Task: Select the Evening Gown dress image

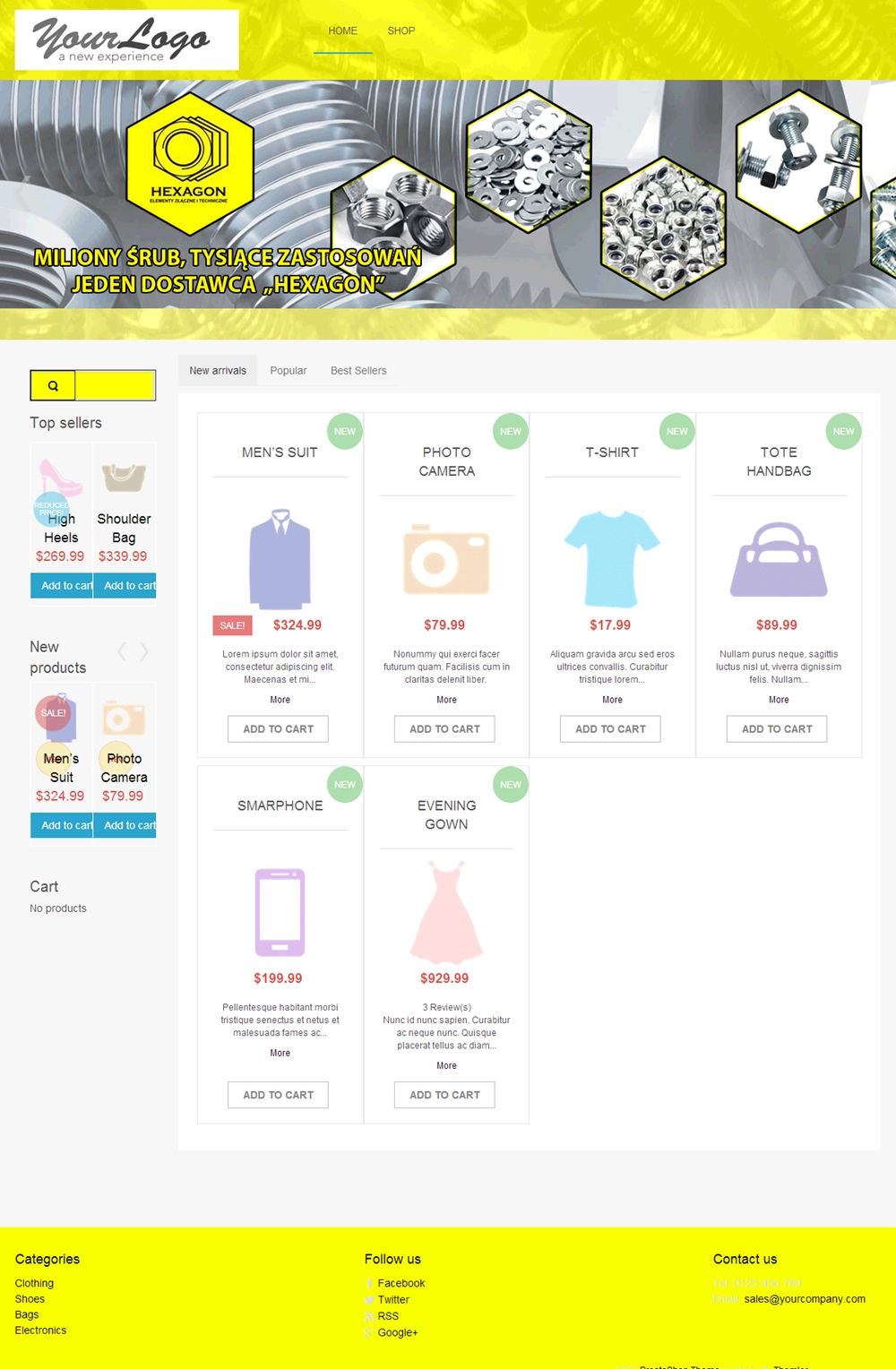Action: pos(446,912)
